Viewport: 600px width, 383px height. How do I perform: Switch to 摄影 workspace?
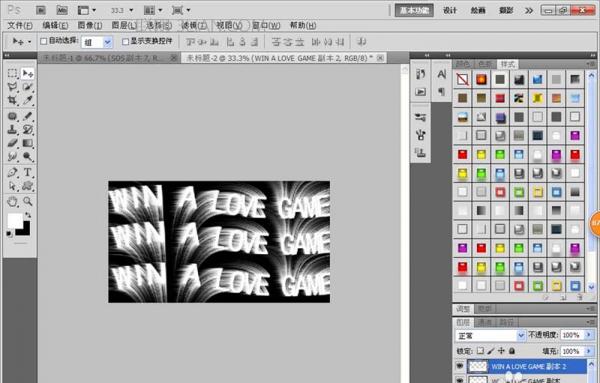(x=506, y=10)
